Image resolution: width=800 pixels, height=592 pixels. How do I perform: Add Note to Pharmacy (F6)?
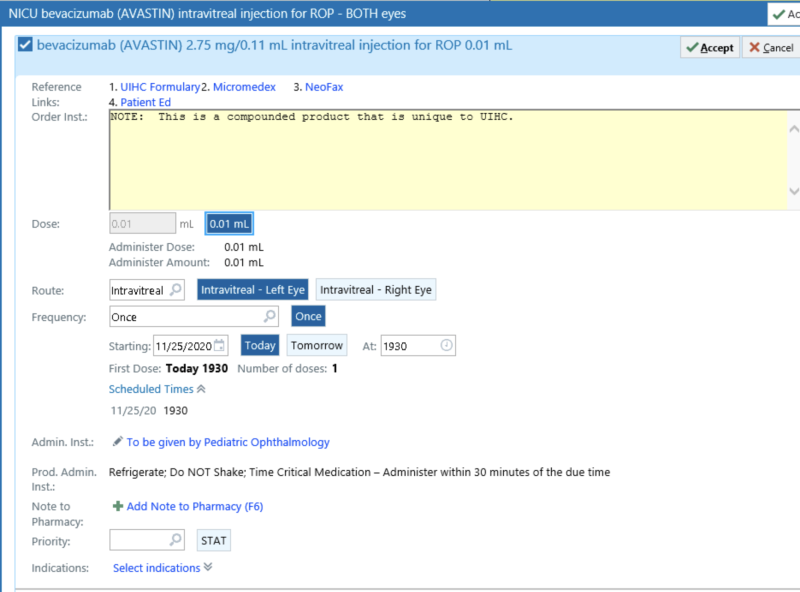click(x=195, y=506)
